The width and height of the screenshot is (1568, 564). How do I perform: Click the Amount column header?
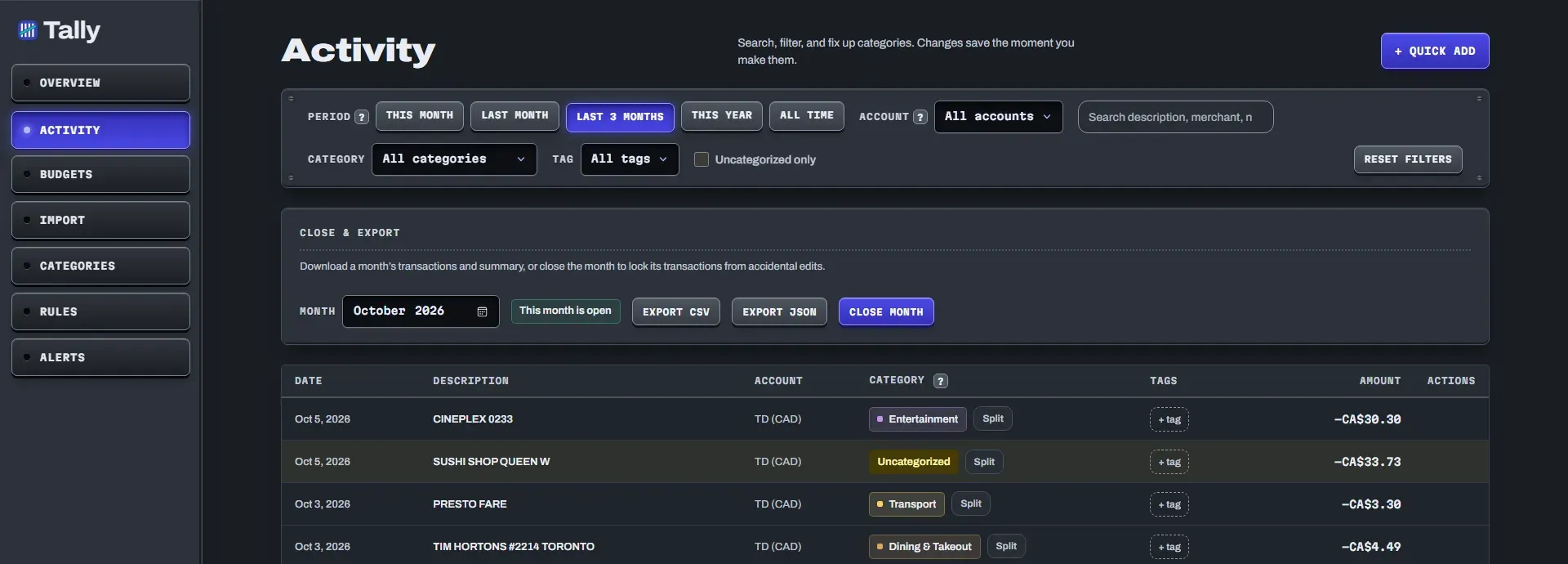pyautogui.click(x=1379, y=381)
